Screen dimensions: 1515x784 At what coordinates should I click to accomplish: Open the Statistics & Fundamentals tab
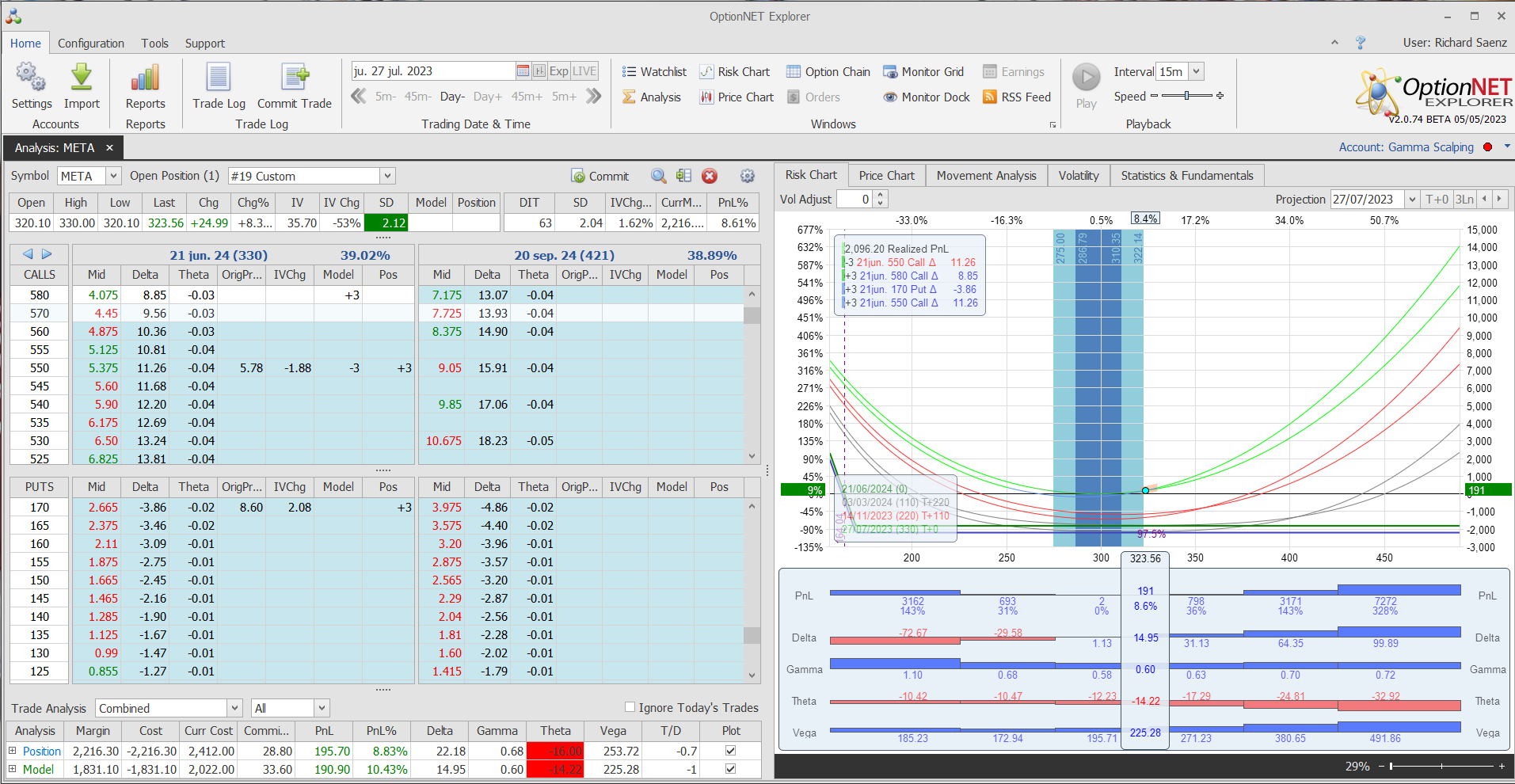(x=1187, y=176)
